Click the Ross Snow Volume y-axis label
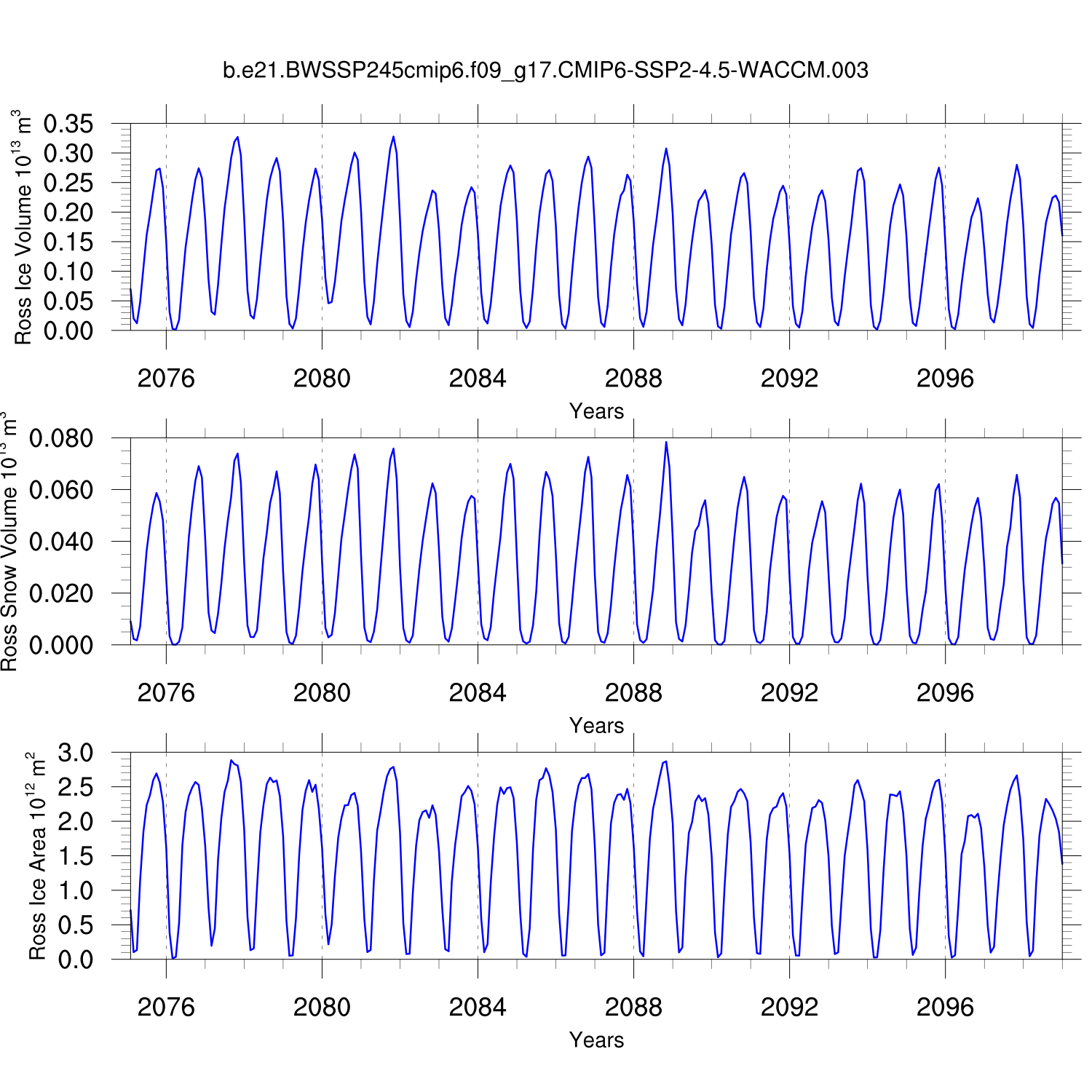 pyautogui.click(x=9, y=542)
